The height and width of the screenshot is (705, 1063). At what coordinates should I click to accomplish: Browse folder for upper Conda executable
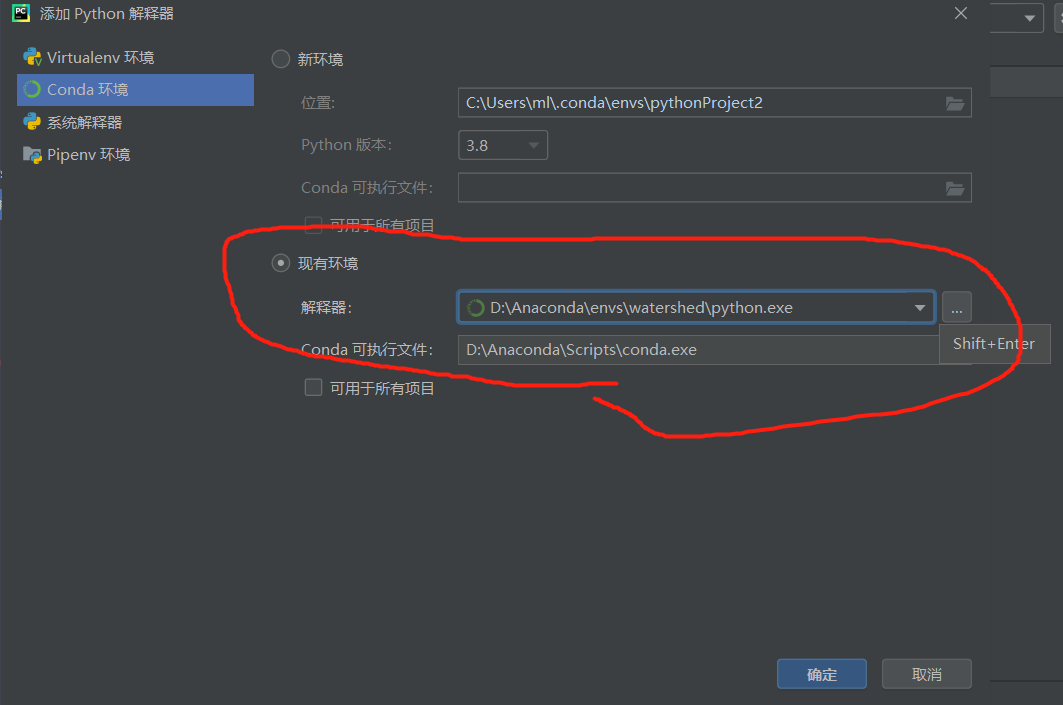(x=955, y=188)
